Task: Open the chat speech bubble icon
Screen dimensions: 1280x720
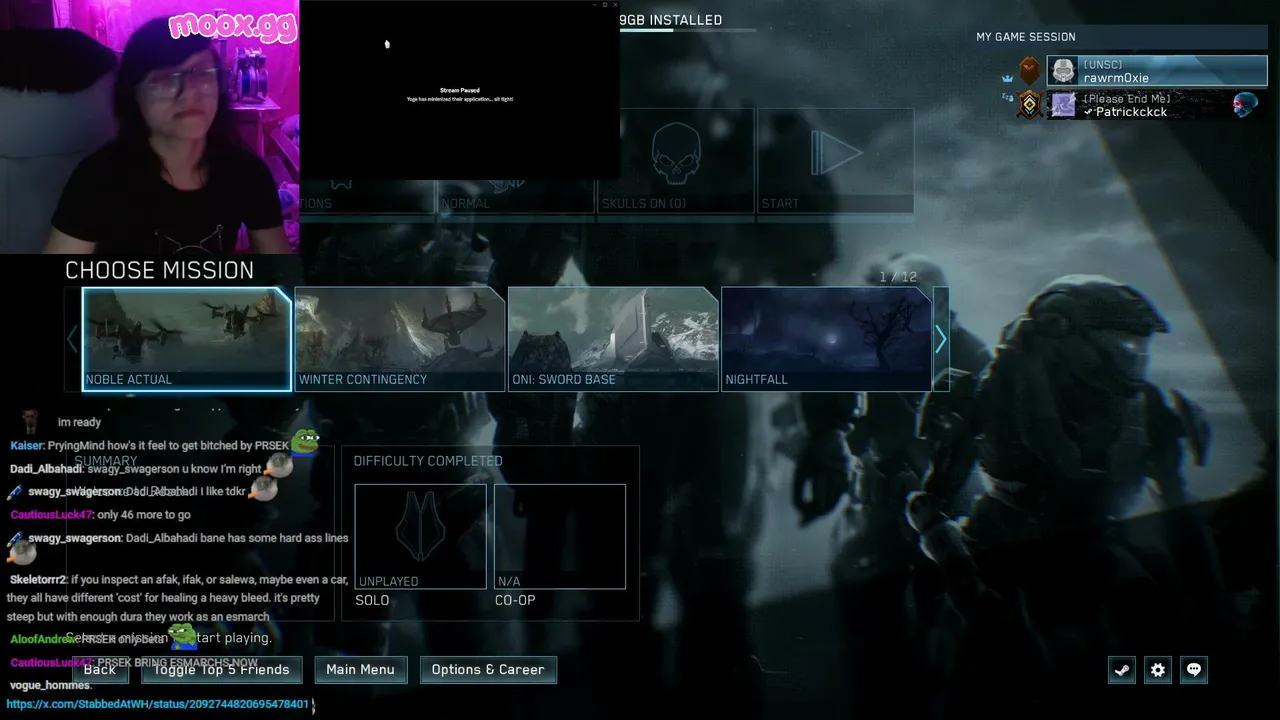Action: click(1194, 670)
